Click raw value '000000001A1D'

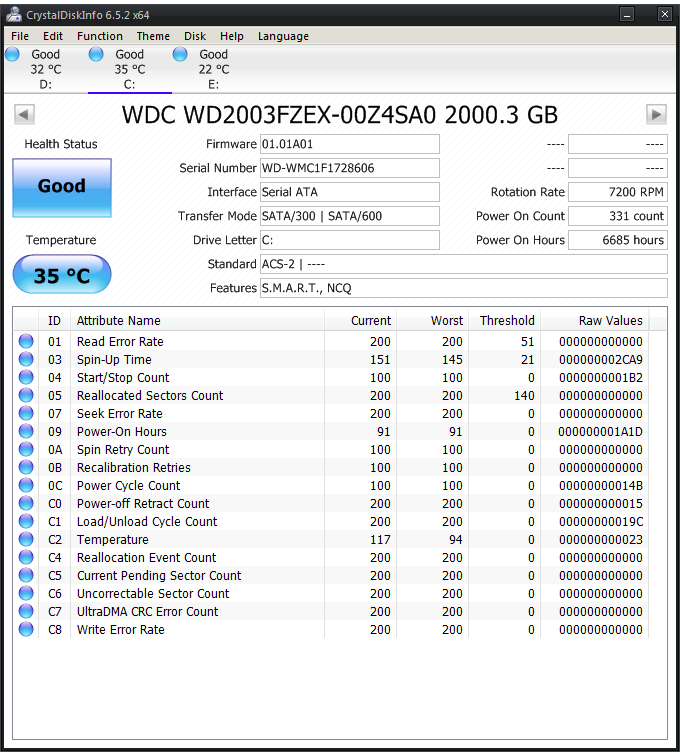tap(600, 431)
